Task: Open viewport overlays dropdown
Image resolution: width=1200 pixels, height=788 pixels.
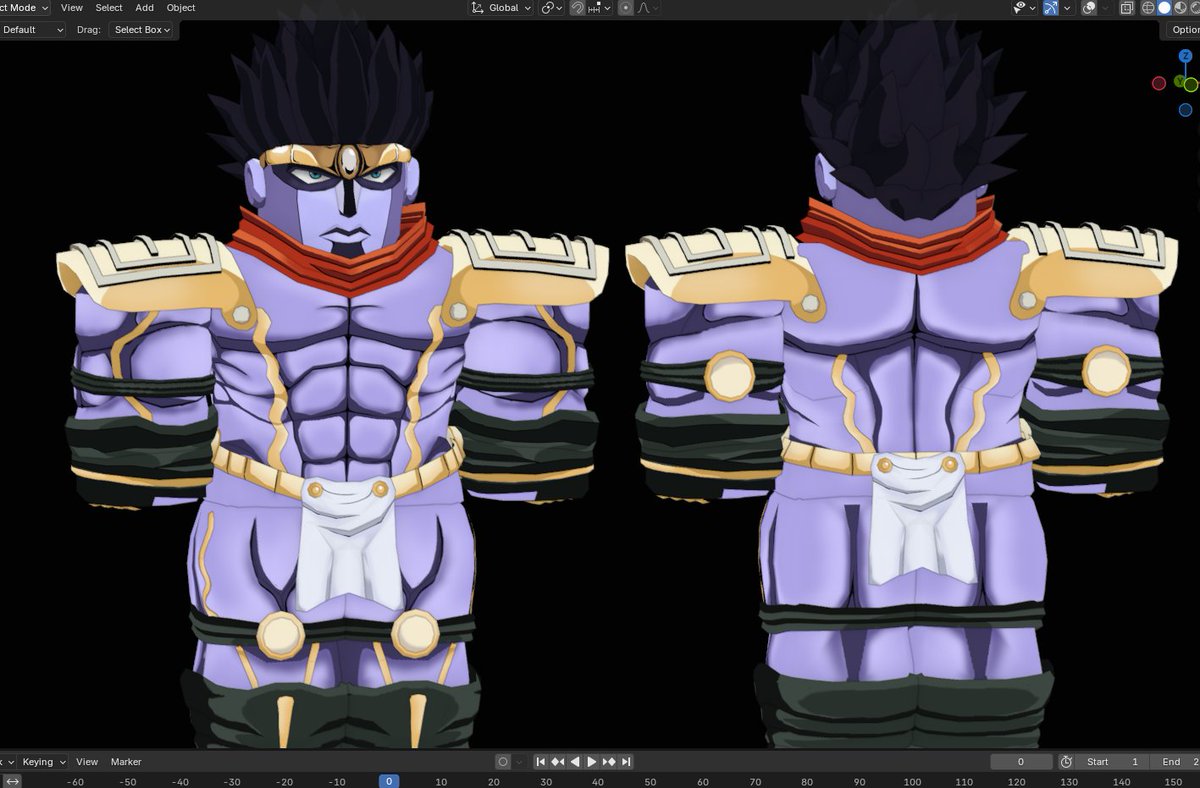Action: pos(1105,8)
